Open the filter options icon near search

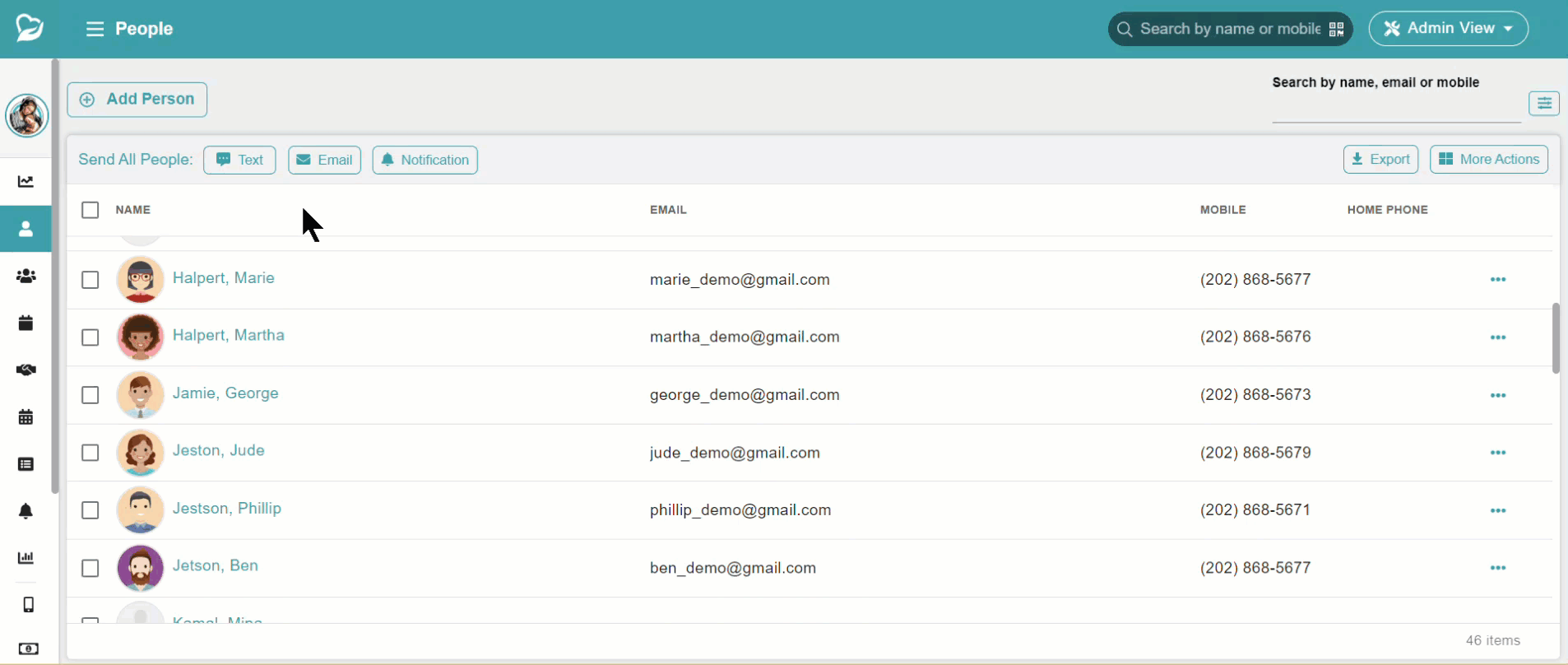1544,103
